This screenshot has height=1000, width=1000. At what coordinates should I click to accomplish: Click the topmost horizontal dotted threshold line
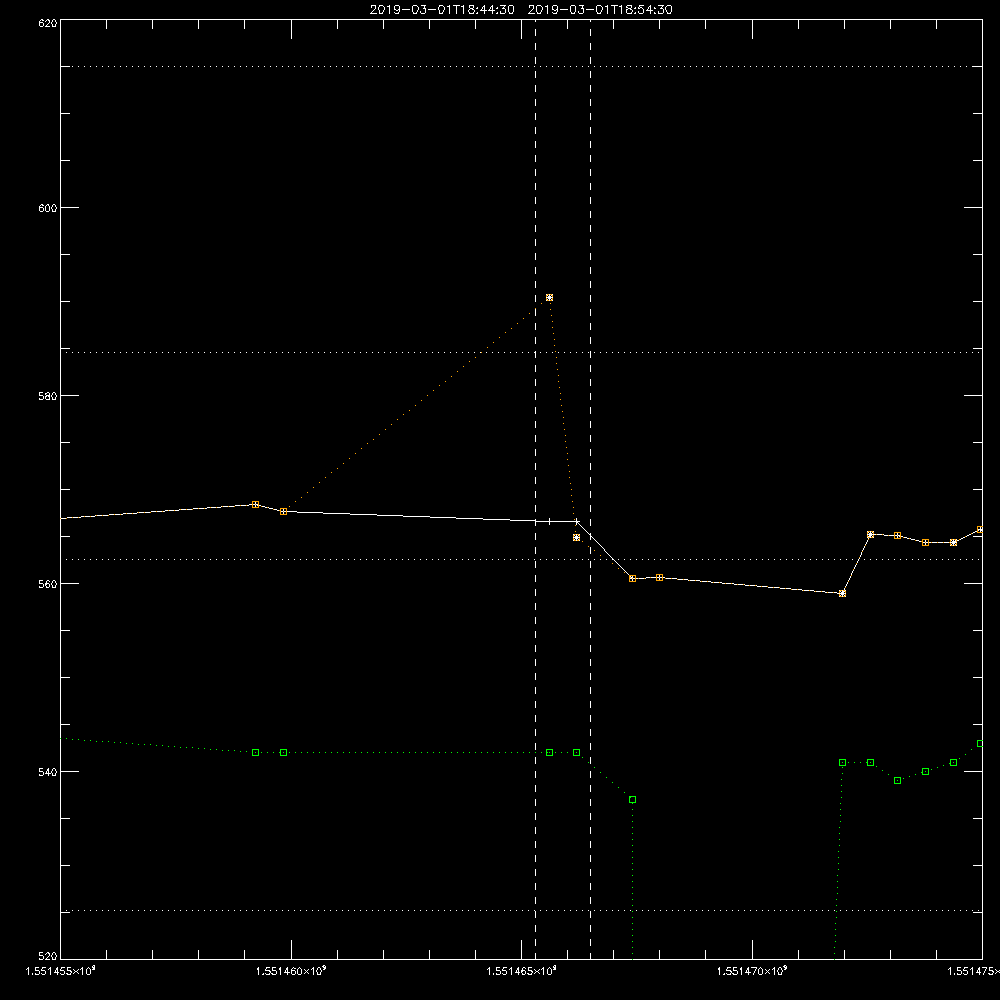(x=521, y=66)
